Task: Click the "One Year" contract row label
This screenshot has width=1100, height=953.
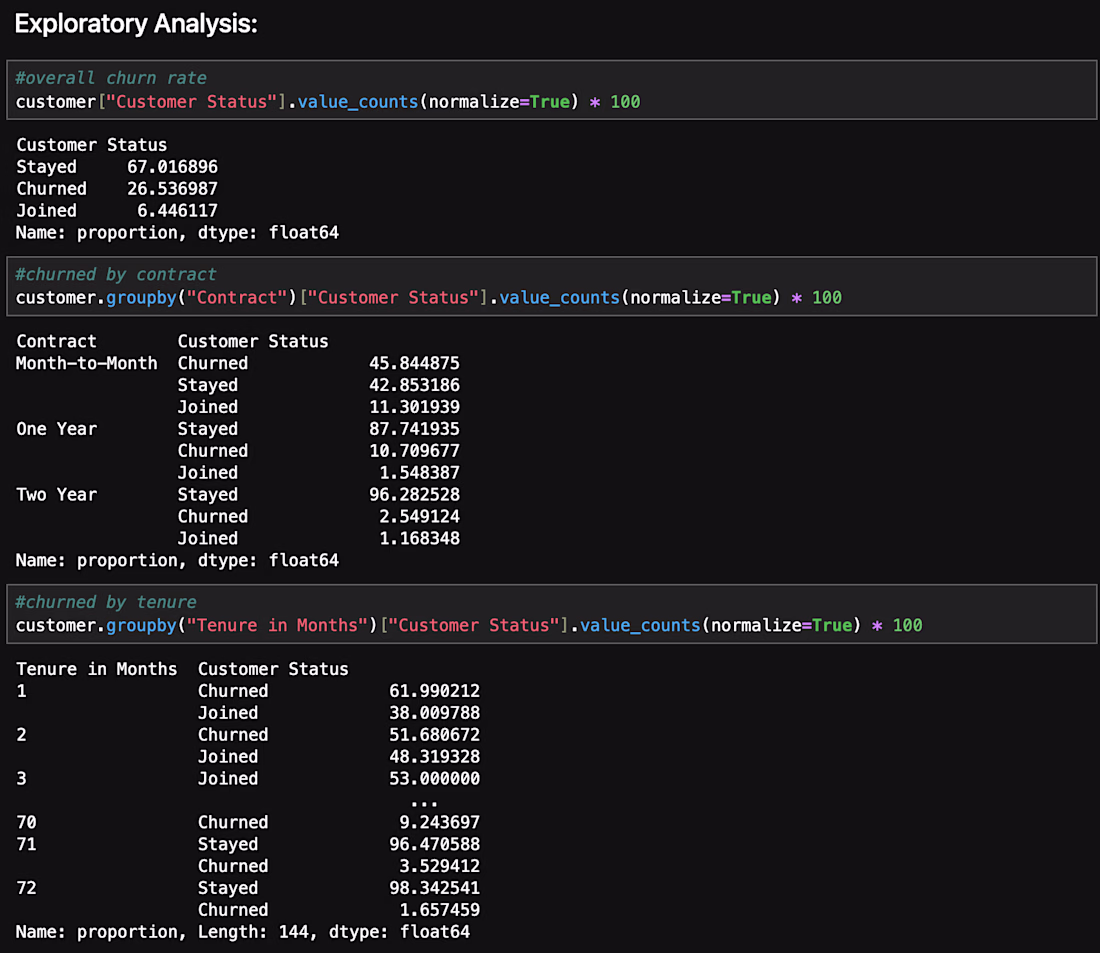Action: click(56, 429)
